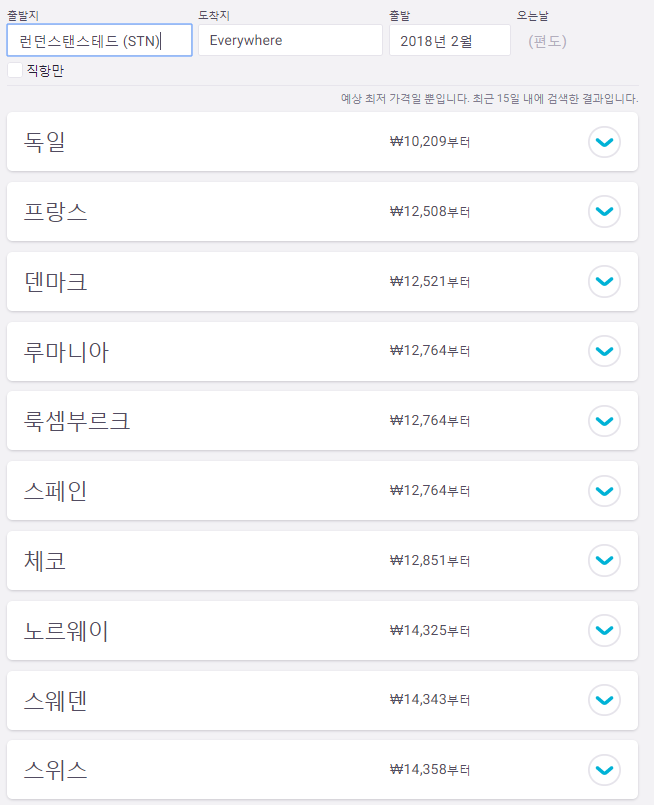Expand the 독일 destination row
The image size is (654, 805).
(x=604, y=142)
